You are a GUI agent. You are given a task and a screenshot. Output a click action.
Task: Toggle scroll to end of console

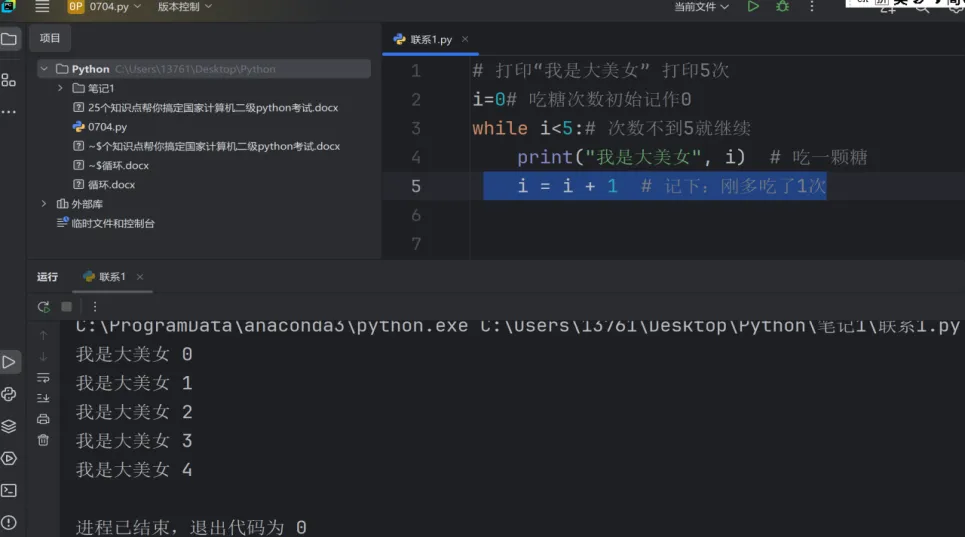pyautogui.click(x=43, y=398)
